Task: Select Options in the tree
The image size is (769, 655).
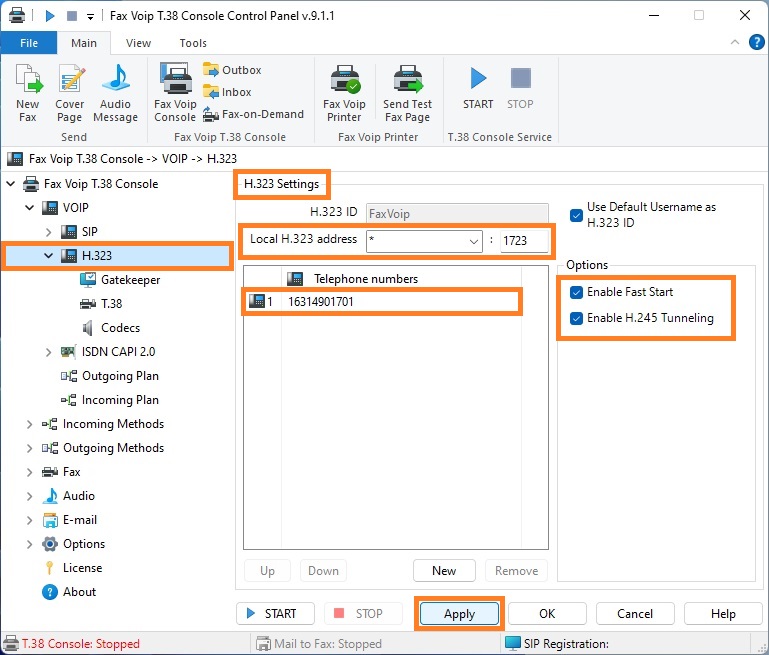Action: [84, 544]
